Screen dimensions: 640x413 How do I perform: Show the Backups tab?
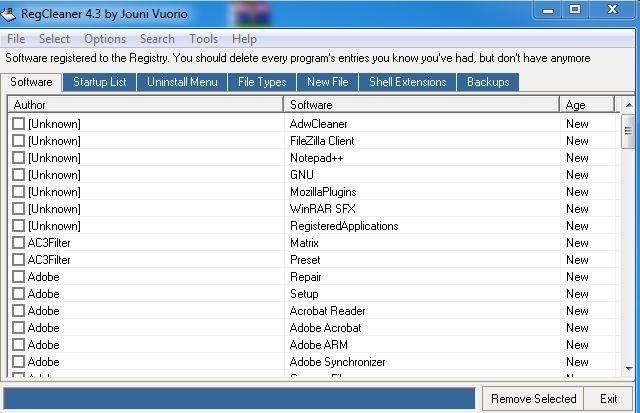tap(488, 82)
